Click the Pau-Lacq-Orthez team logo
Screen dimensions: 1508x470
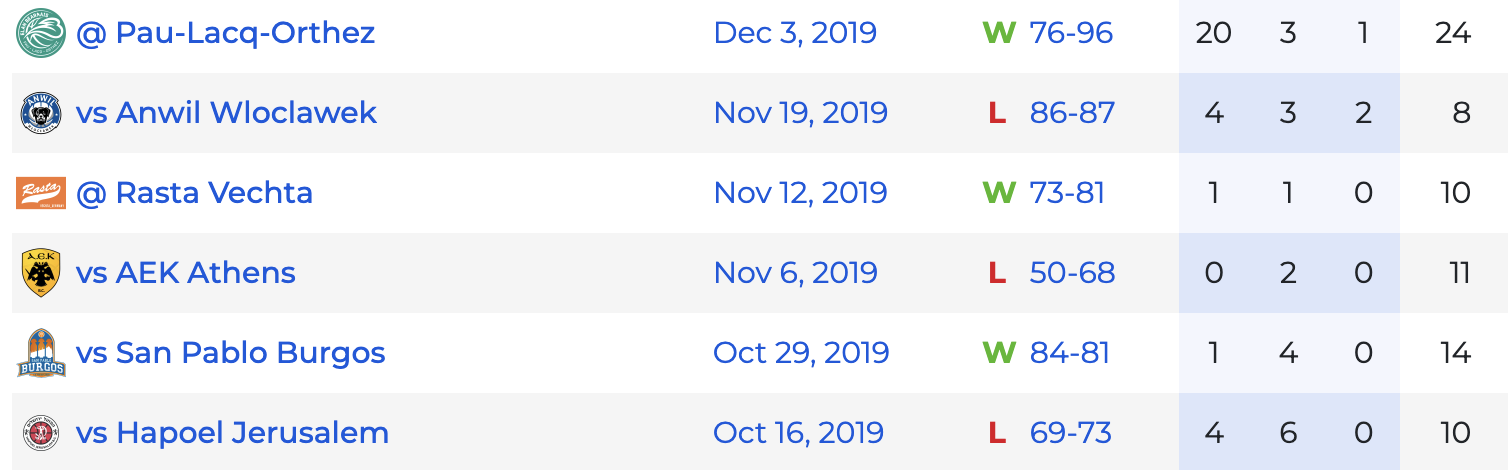point(41,32)
